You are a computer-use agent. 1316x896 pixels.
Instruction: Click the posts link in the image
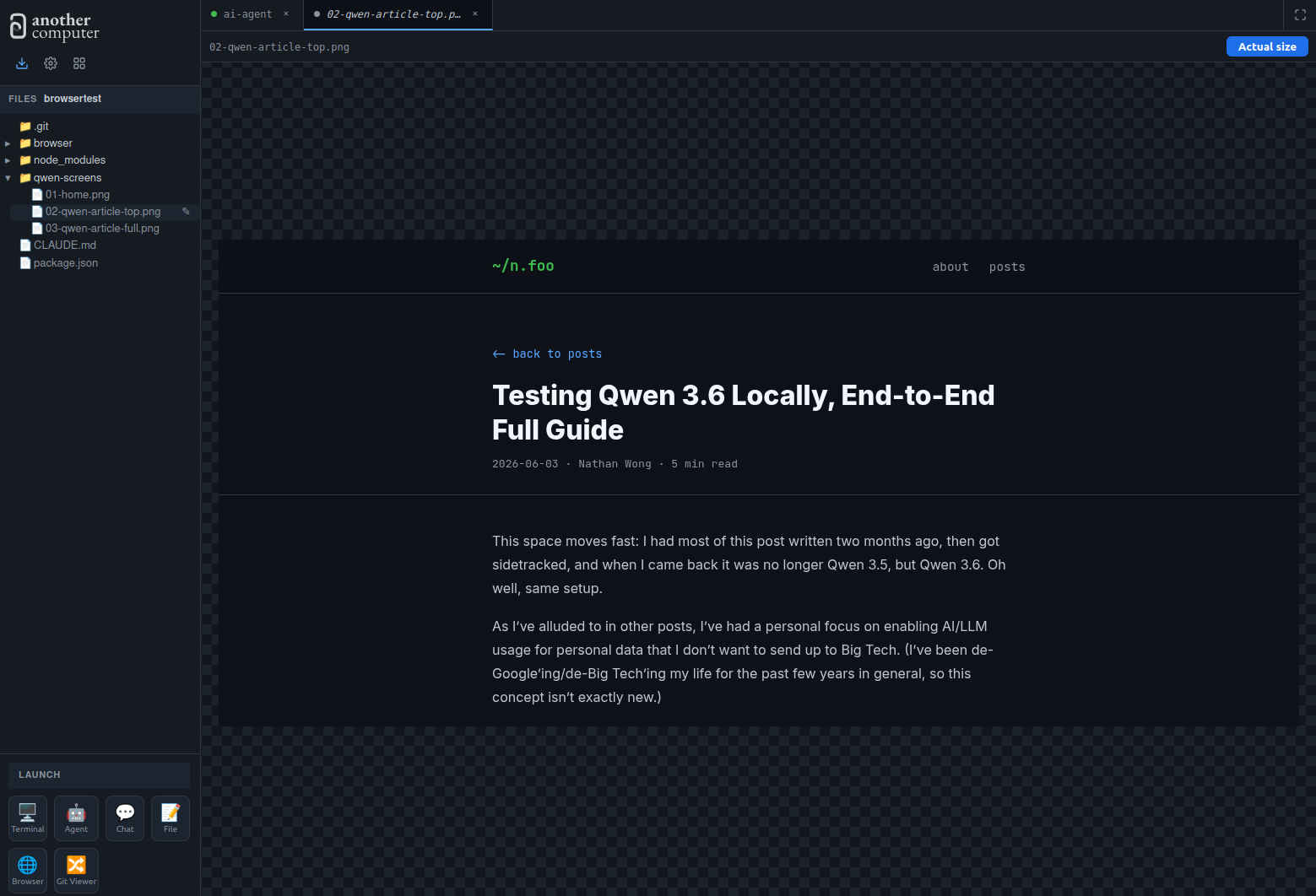[x=1007, y=267]
